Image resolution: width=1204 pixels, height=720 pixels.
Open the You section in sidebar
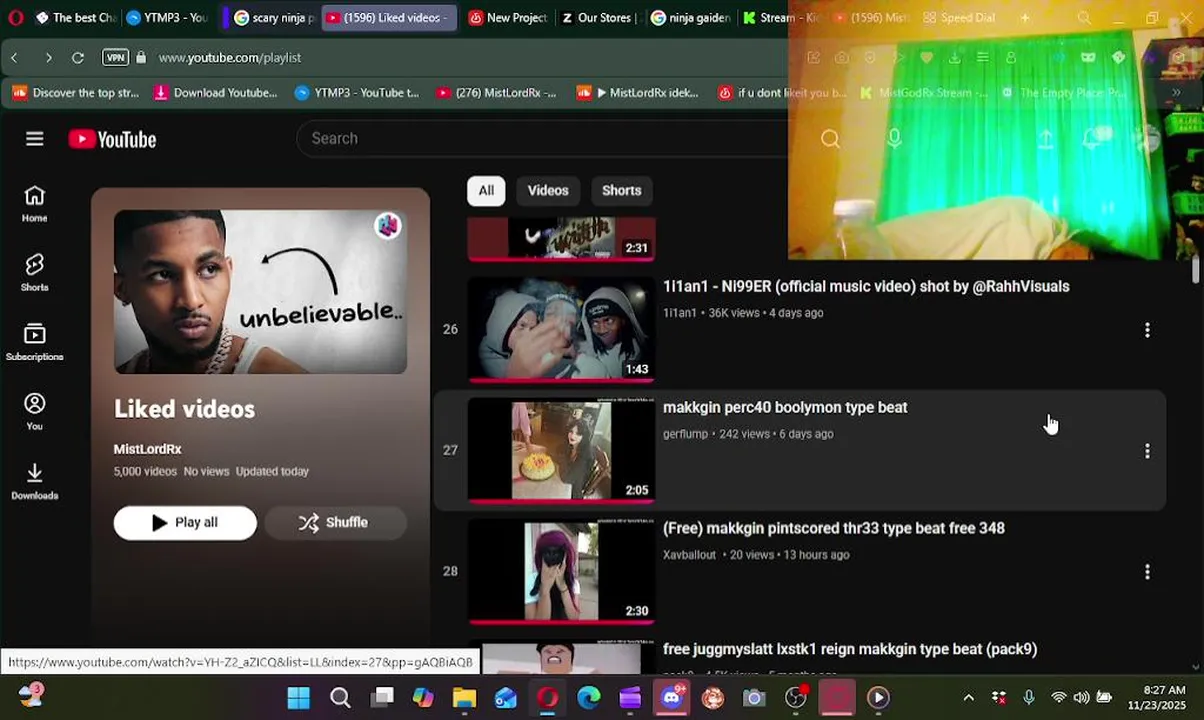(35, 411)
